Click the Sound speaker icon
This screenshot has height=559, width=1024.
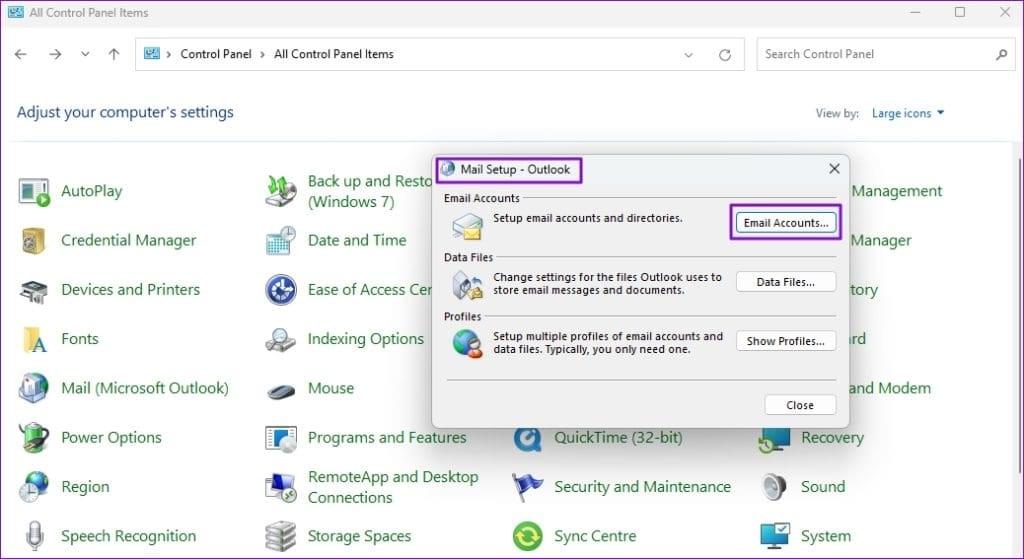(x=775, y=487)
